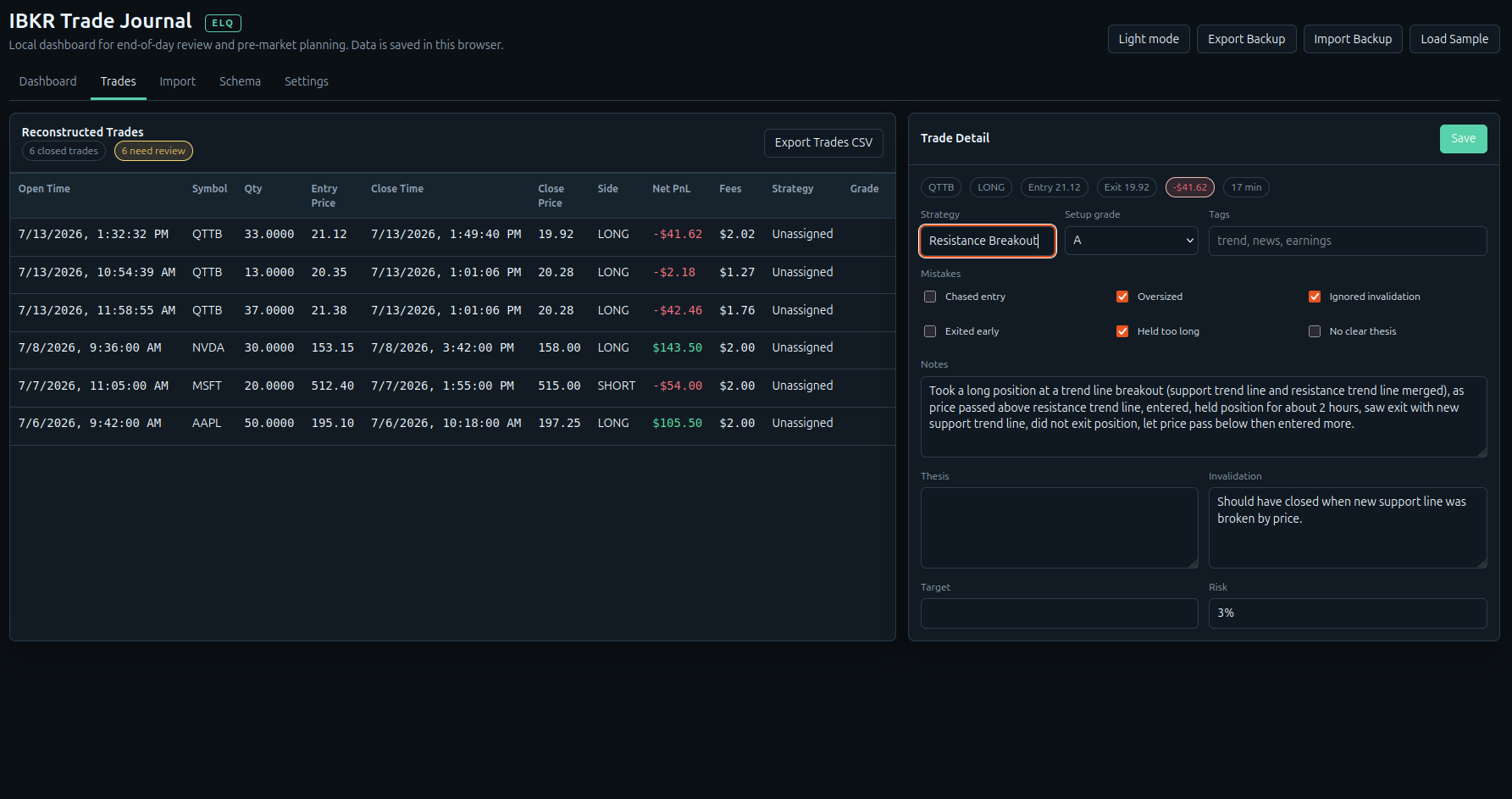Screen dimensions: 1512x799
Task: Toggle Light mode button
Action: tap(1149, 39)
